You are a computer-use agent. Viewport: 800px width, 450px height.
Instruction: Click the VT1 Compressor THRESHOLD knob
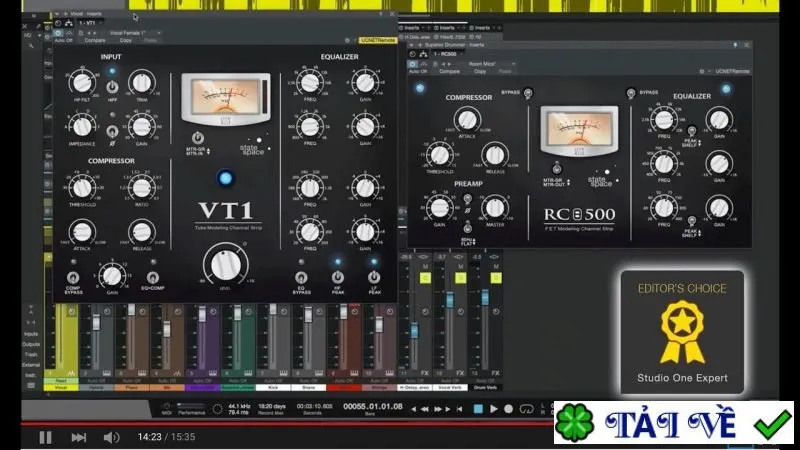coord(82,188)
